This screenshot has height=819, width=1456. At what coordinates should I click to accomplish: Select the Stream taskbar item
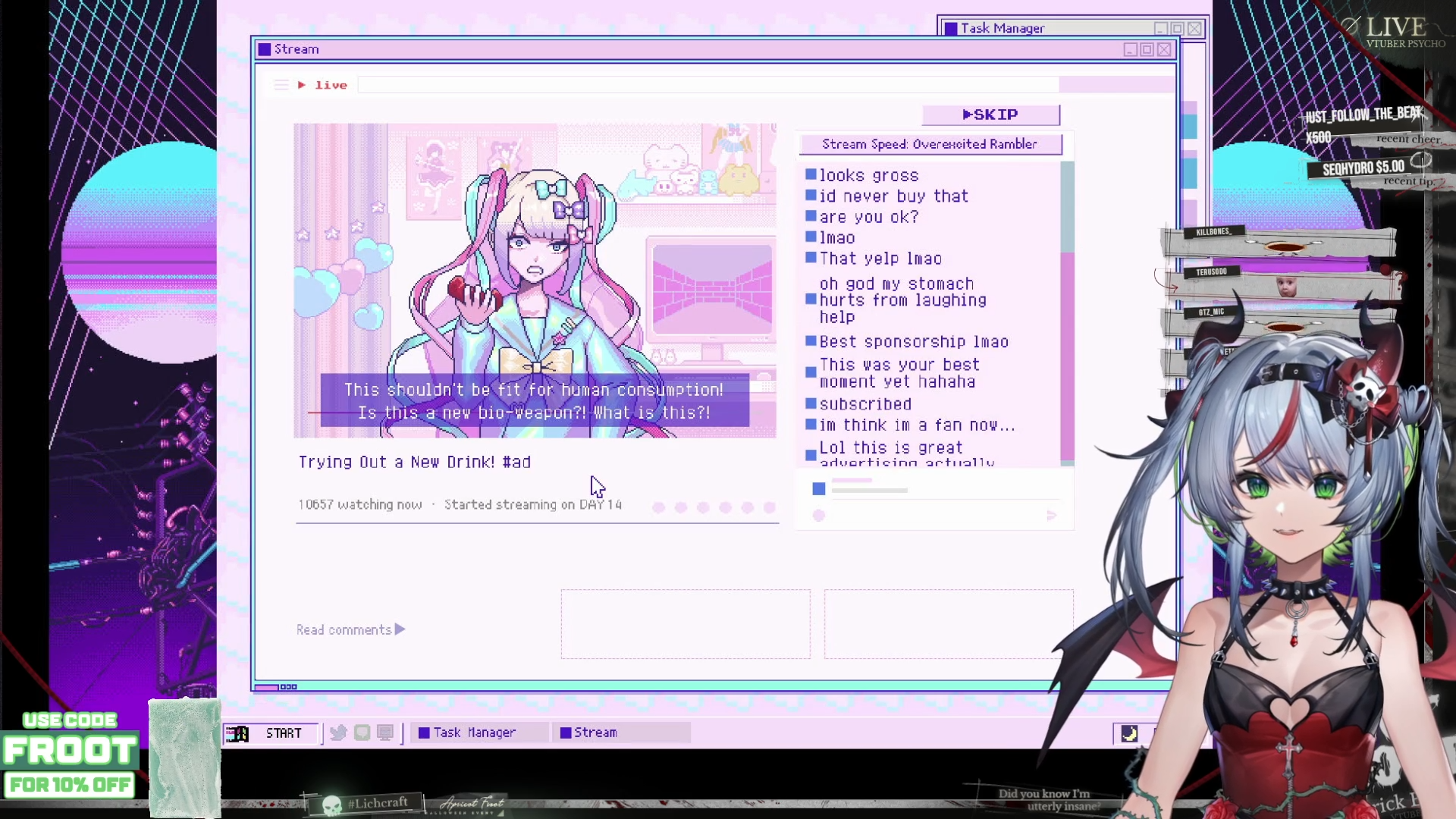tap(595, 733)
